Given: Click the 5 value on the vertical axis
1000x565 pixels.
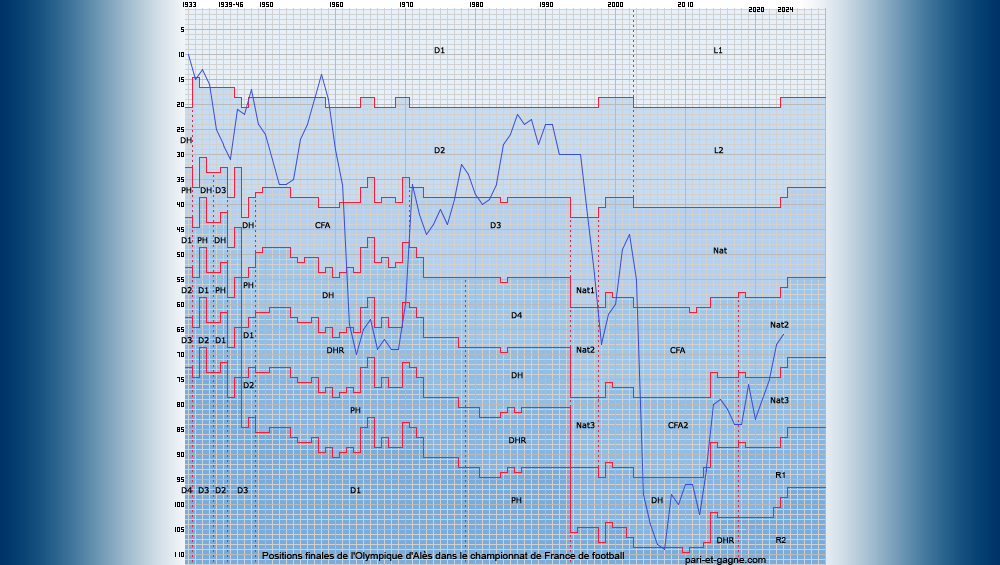Looking at the screenshot, I should point(182,30).
